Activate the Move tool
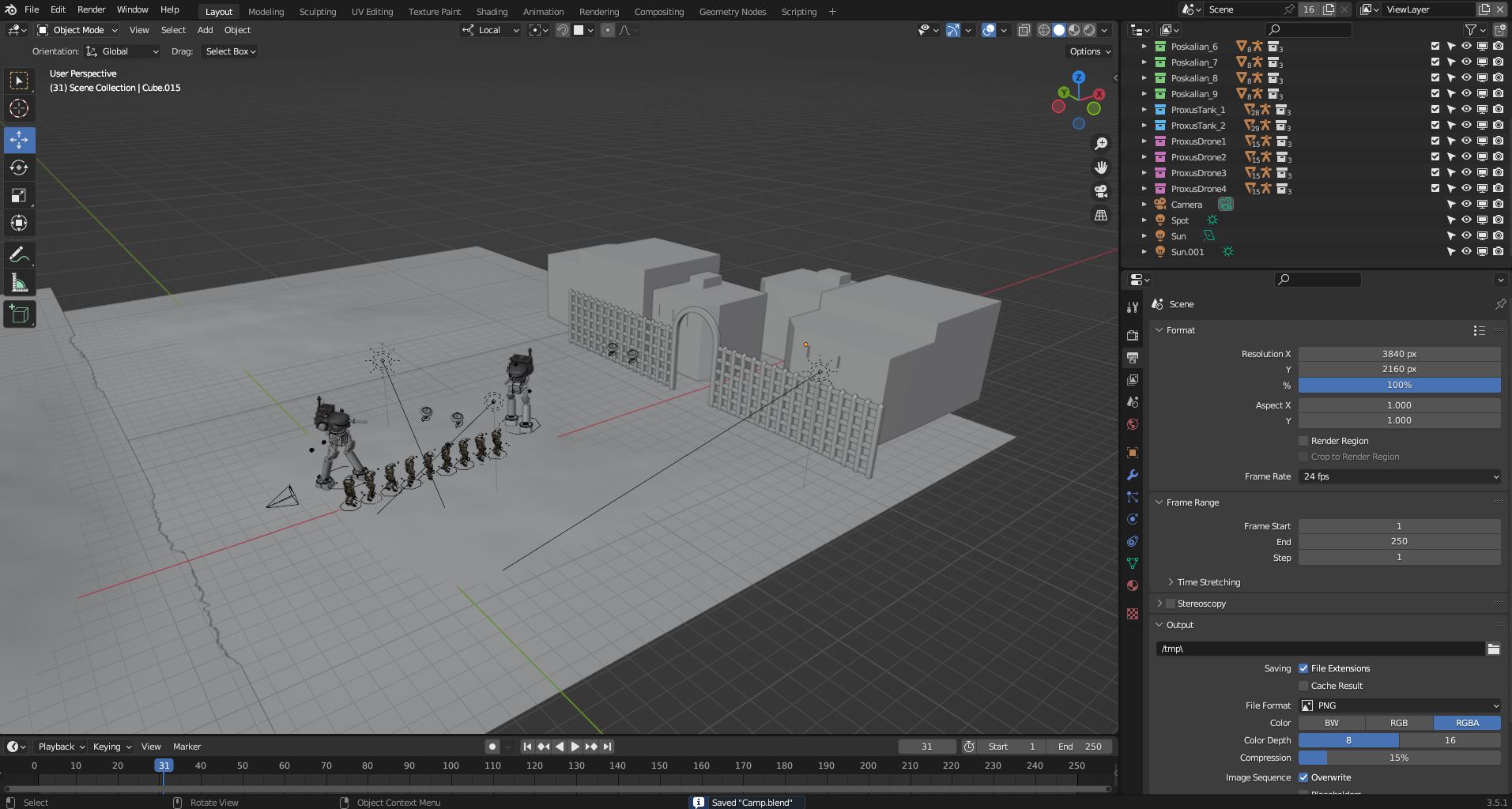 (19, 140)
